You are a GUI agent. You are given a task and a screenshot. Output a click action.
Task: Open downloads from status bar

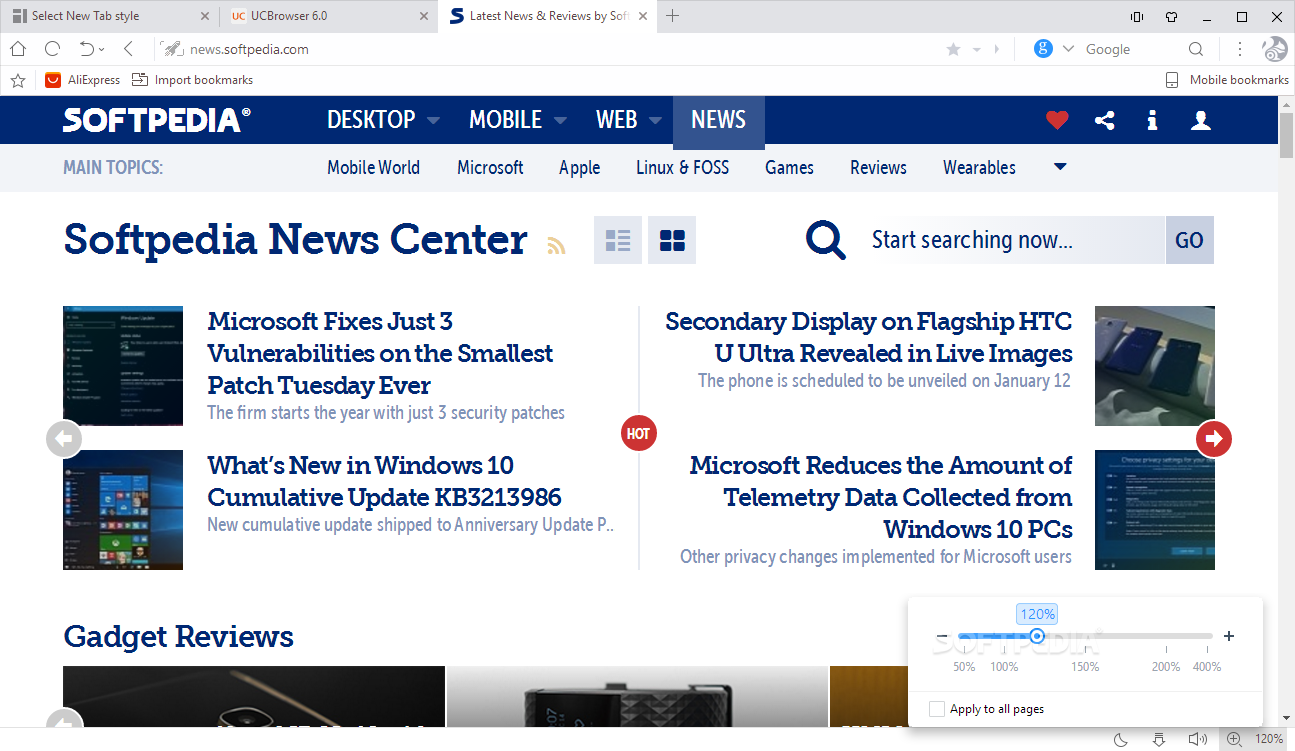pyautogui.click(x=1159, y=739)
